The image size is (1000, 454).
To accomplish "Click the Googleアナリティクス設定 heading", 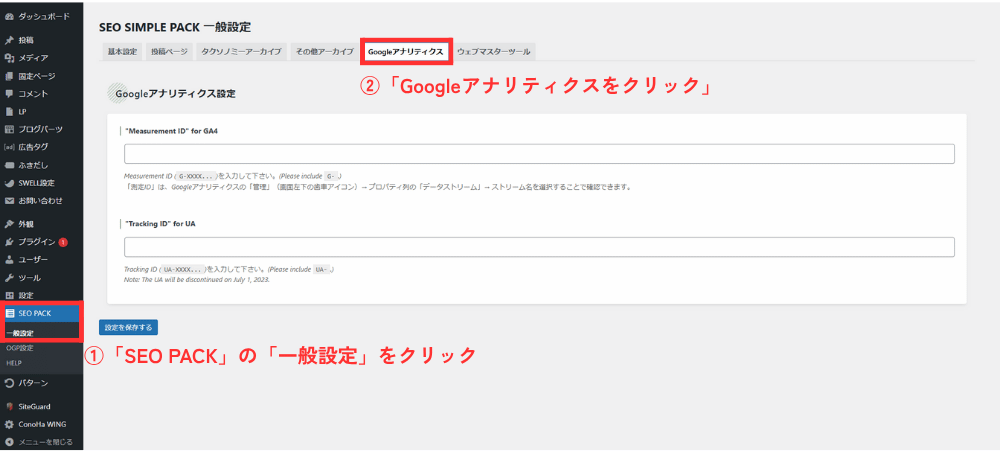I will 175,94.
